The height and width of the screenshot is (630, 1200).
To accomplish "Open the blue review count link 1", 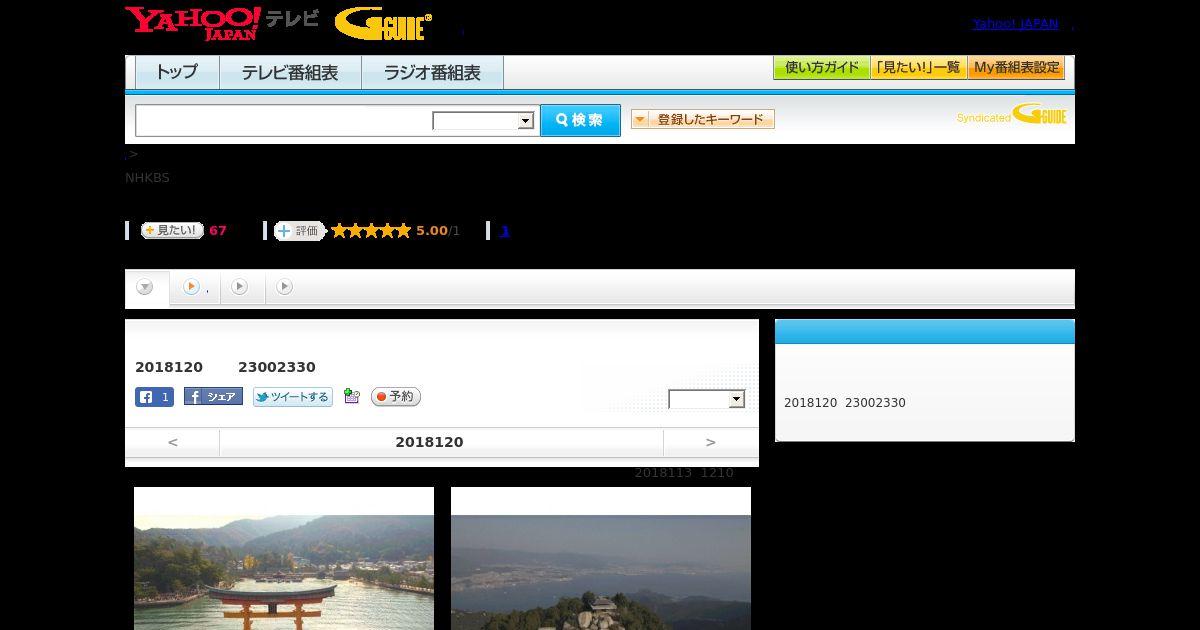I will click(x=505, y=231).
